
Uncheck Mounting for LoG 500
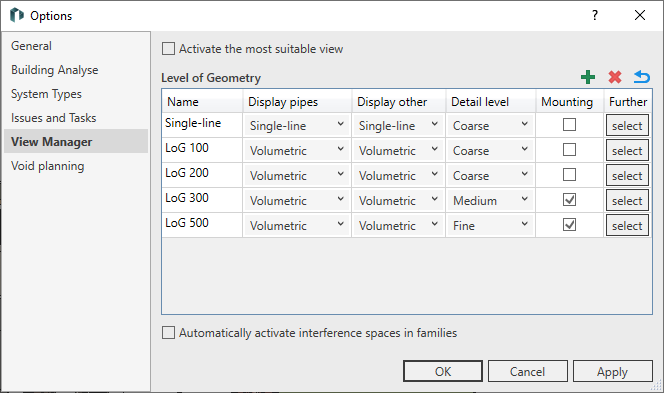(x=570, y=224)
